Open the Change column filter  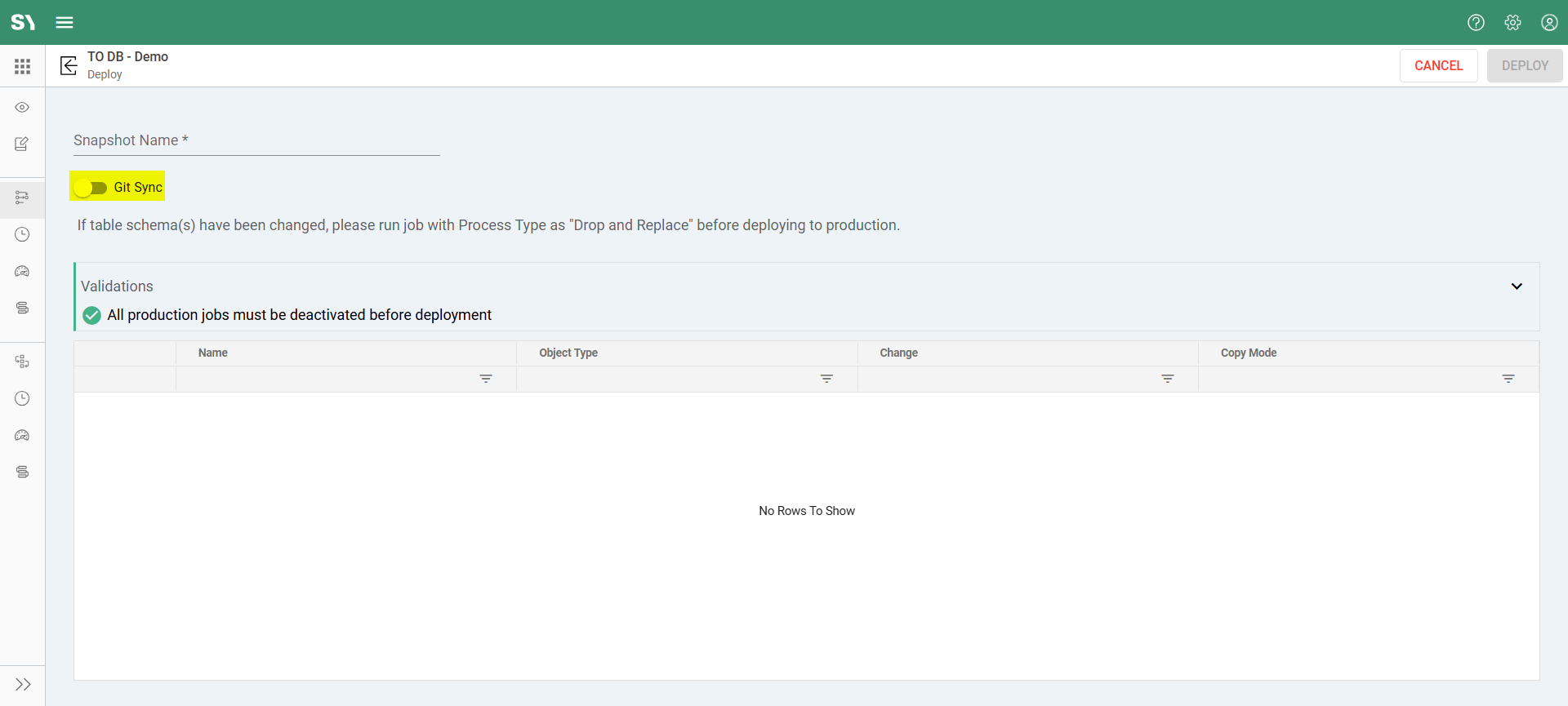[x=1168, y=379]
